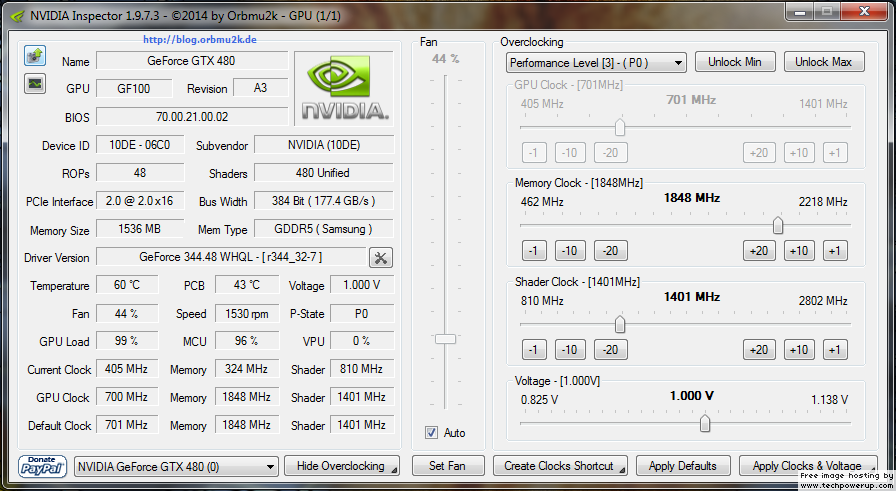Decrease Shader Clock by 10 MHz
The height and width of the screenshot is (491, 896).
(x=570, y=350)
